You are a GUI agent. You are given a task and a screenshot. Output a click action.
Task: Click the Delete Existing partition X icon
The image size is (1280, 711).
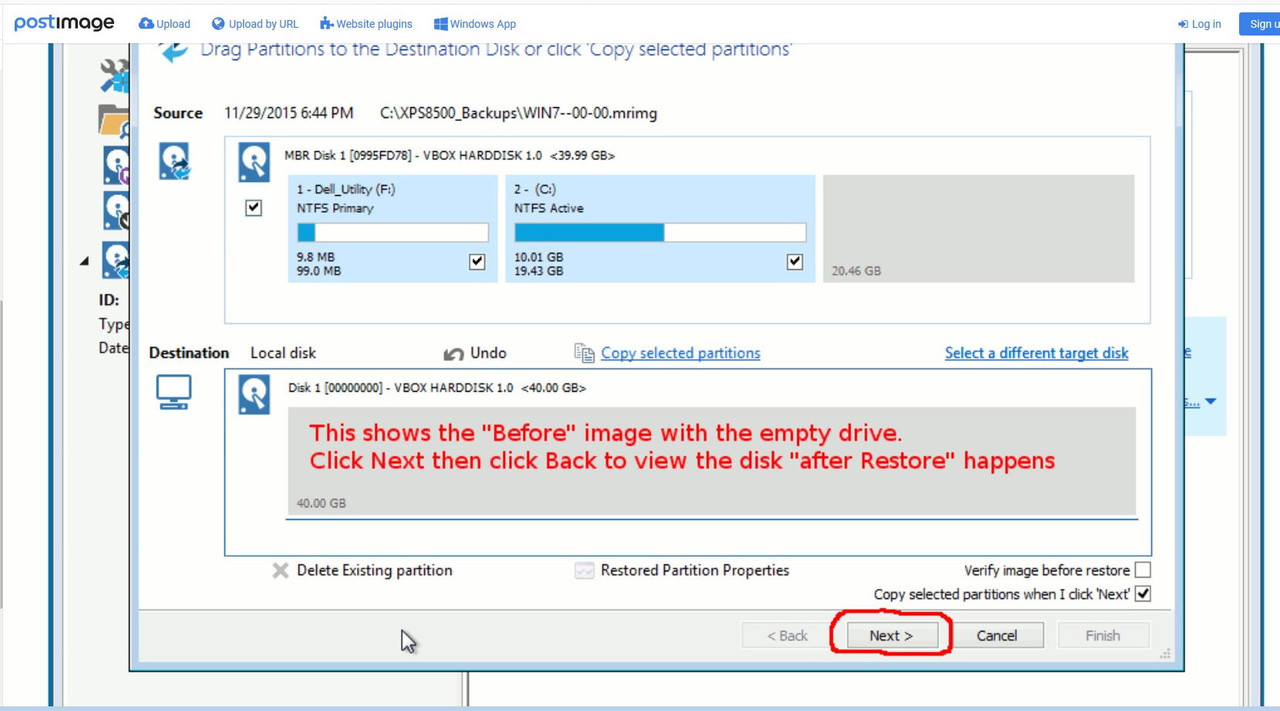(x=281, y=570)
